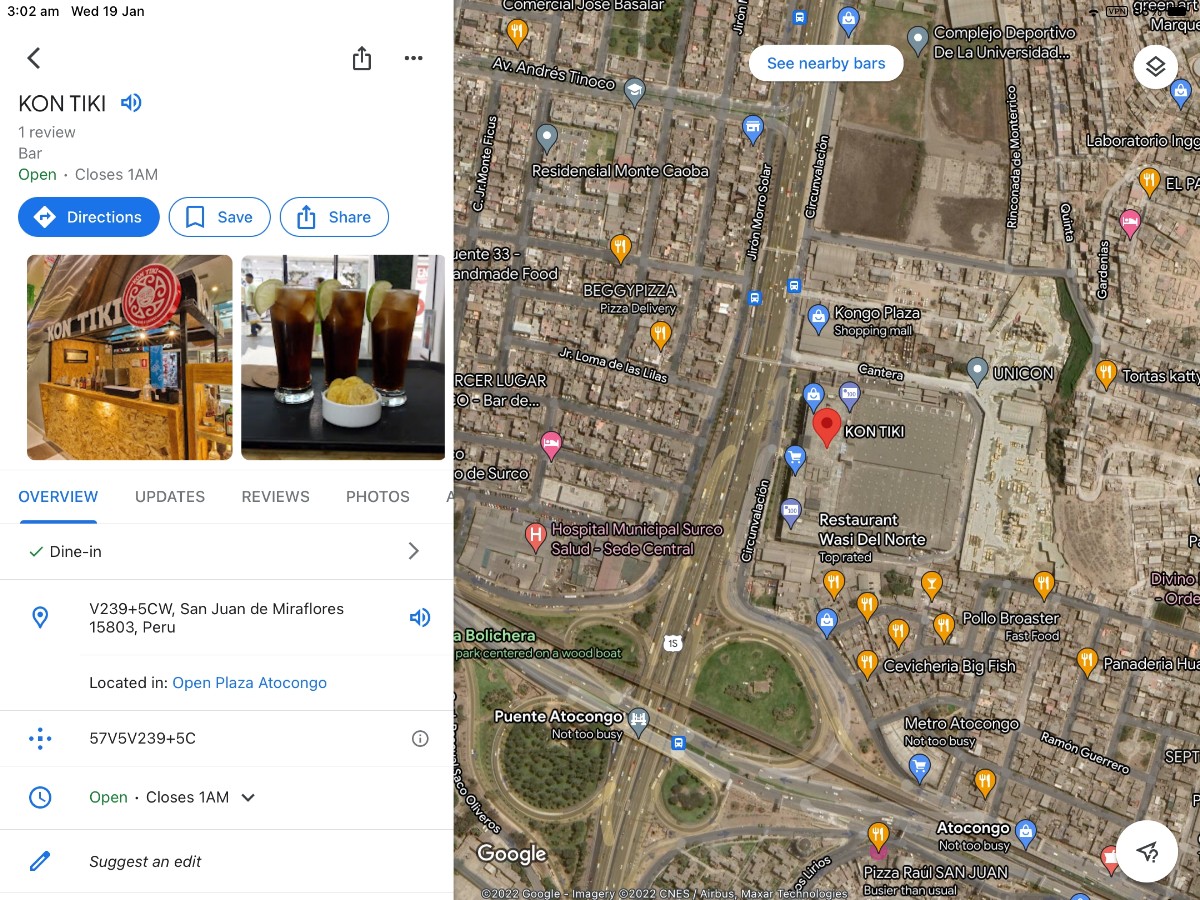Tap See nearby bars chip
Screen dimensions: 1200x900
[x=826, y=63]
